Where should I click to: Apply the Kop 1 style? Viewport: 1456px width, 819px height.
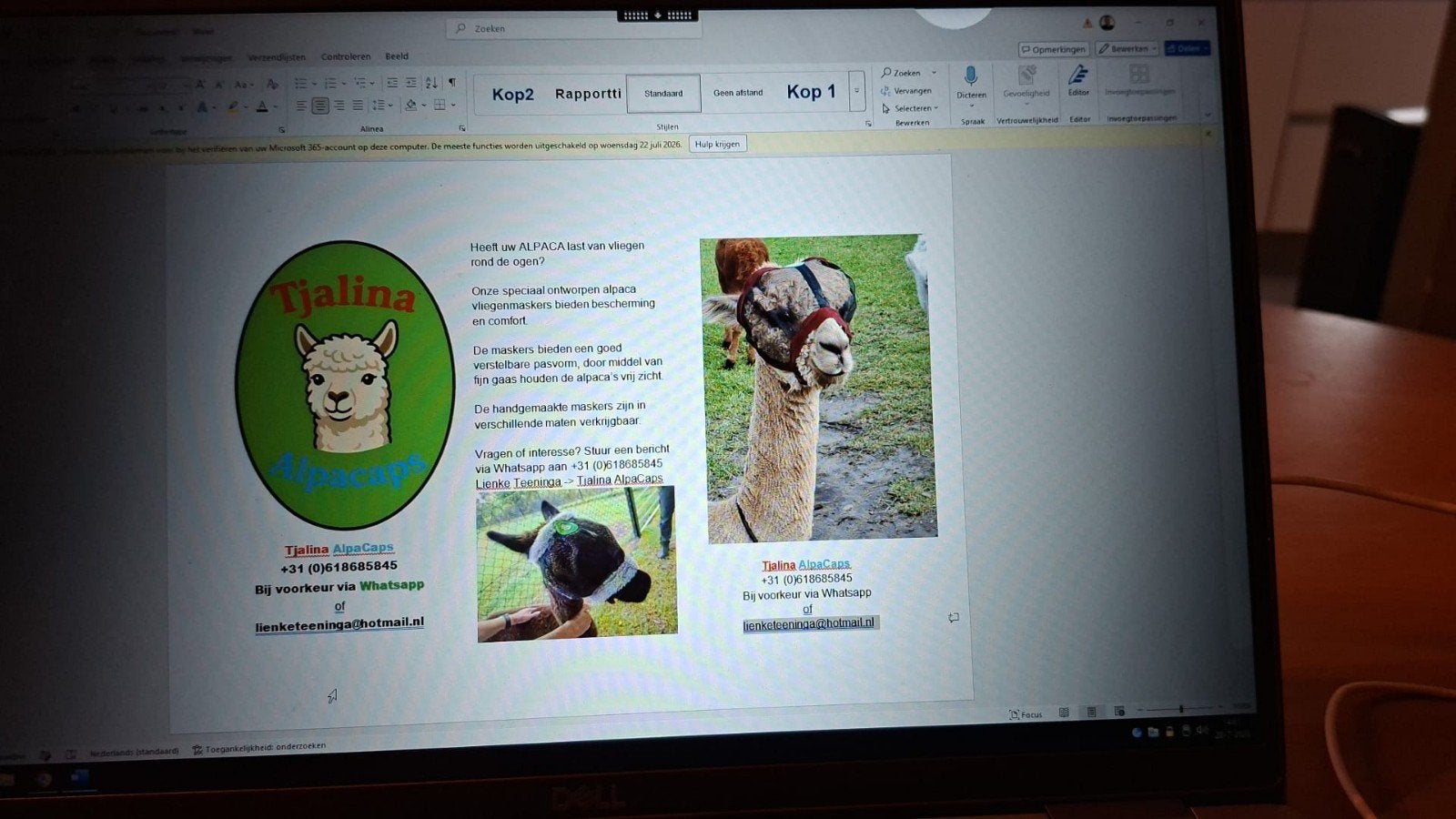pyautogui.click(x=811, y=92)
